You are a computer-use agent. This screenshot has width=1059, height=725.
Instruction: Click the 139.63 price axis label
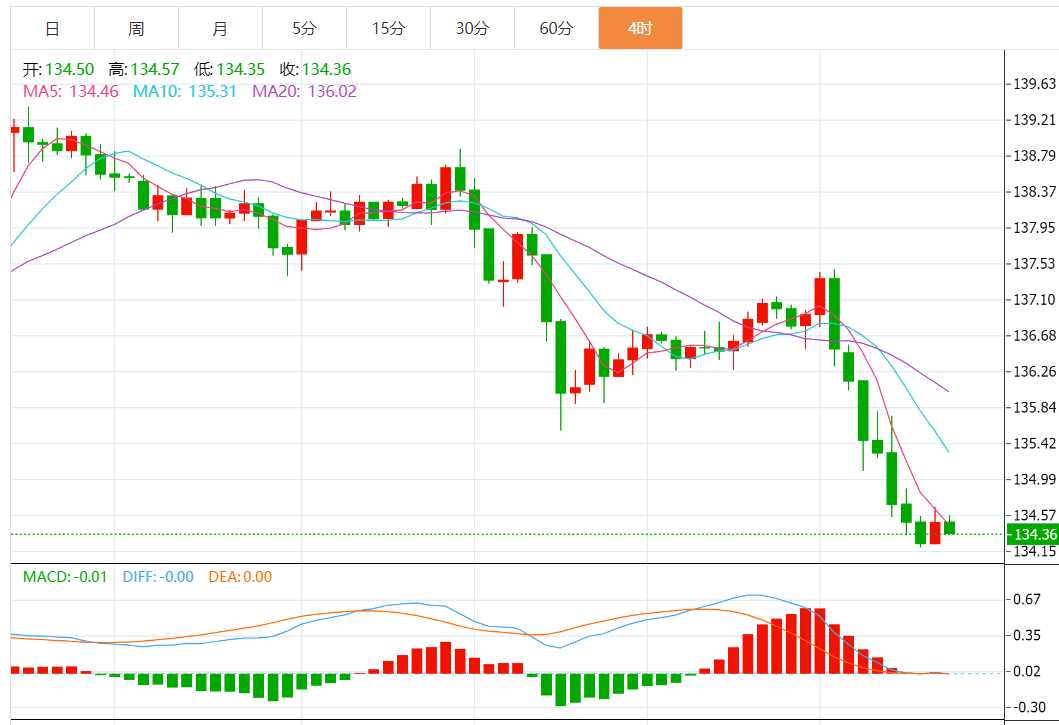[x=1035, y=84]
